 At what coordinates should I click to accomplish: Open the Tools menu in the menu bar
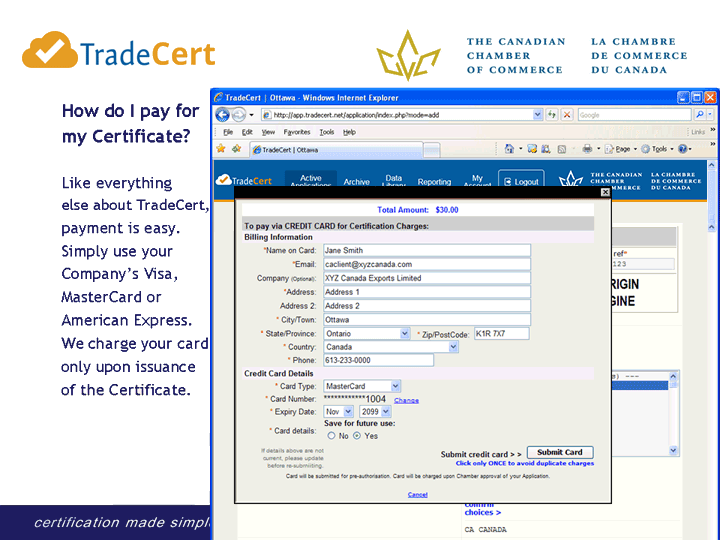327,132
